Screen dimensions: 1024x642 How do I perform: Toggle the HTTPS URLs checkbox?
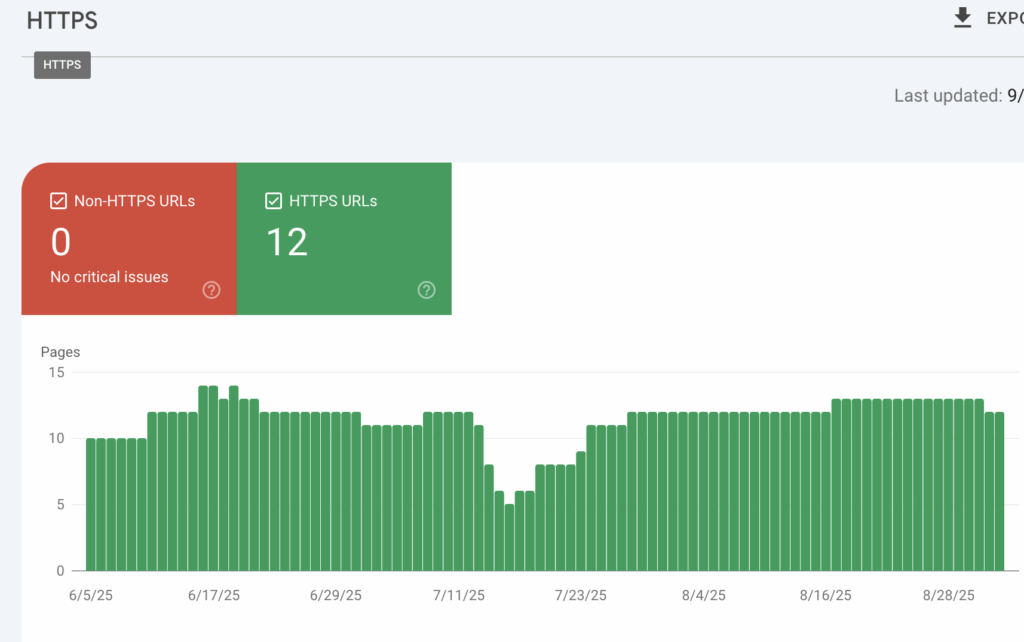(x=273, y=201)
